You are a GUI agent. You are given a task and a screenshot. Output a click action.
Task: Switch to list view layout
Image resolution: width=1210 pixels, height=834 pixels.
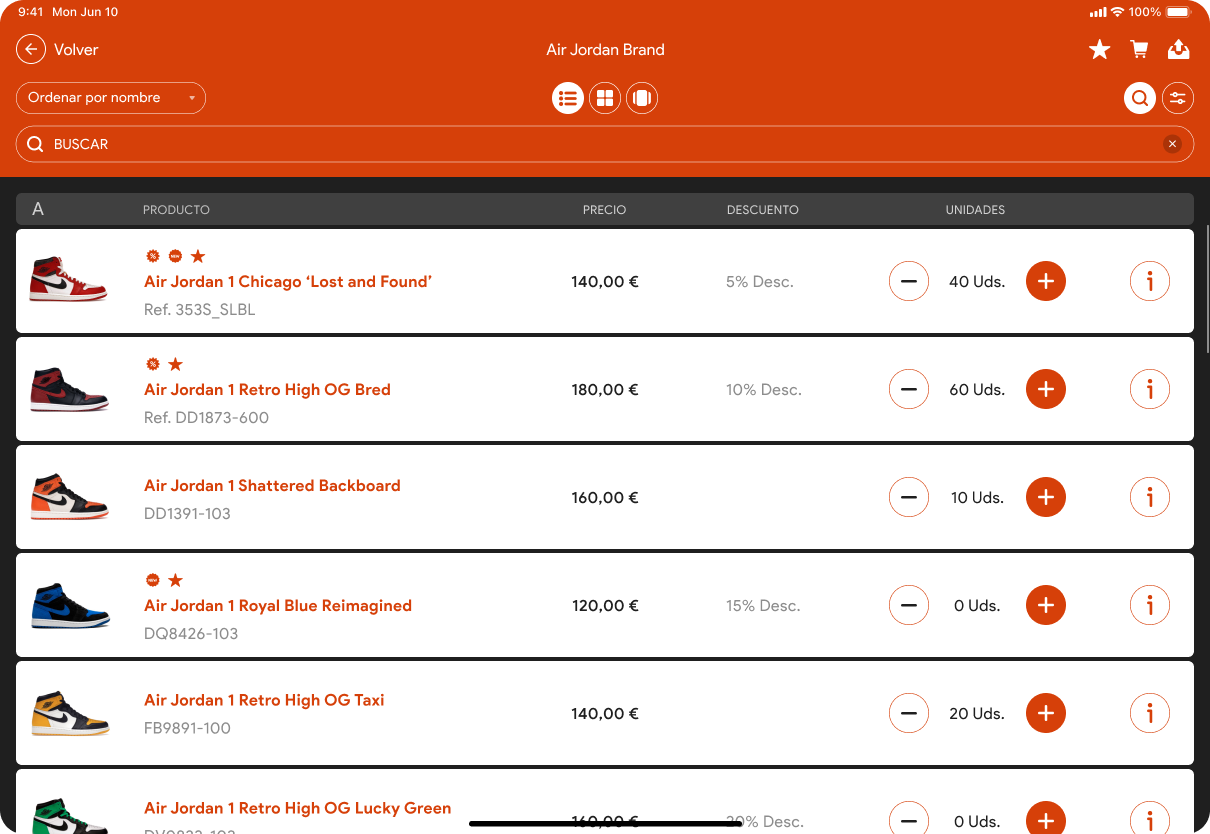pyautogui.click(x=568, y=98)
